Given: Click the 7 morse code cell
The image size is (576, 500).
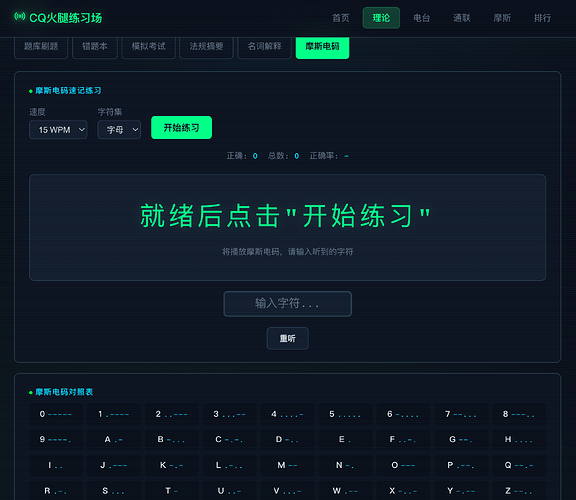Looking at the screenshot, I should pyautogui.click(x=461, y=414).
